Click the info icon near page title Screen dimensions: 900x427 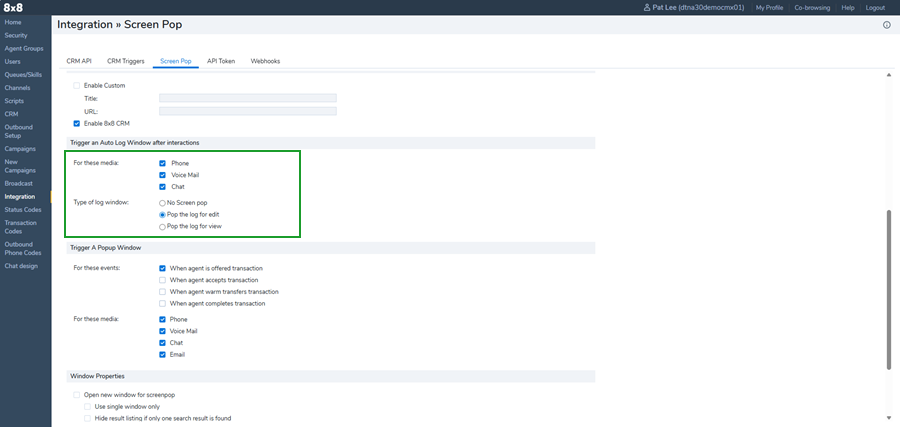886,25
